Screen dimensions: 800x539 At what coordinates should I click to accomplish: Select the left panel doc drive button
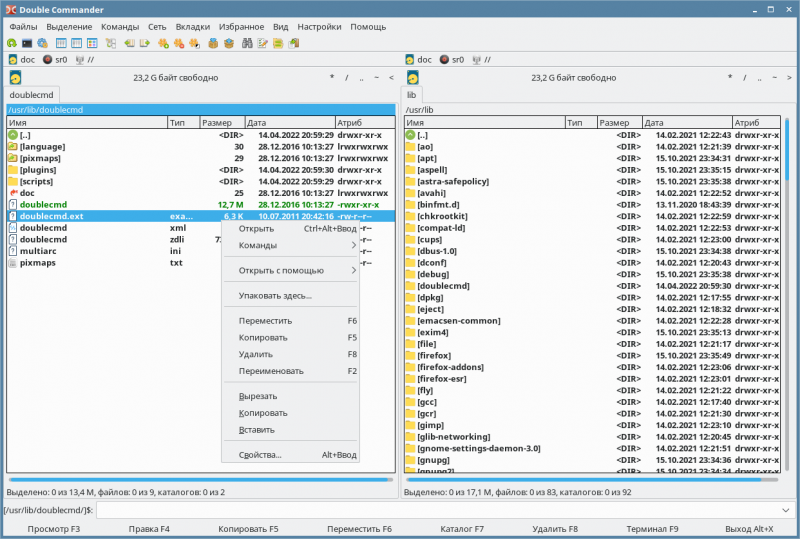(x=22, y=60)
